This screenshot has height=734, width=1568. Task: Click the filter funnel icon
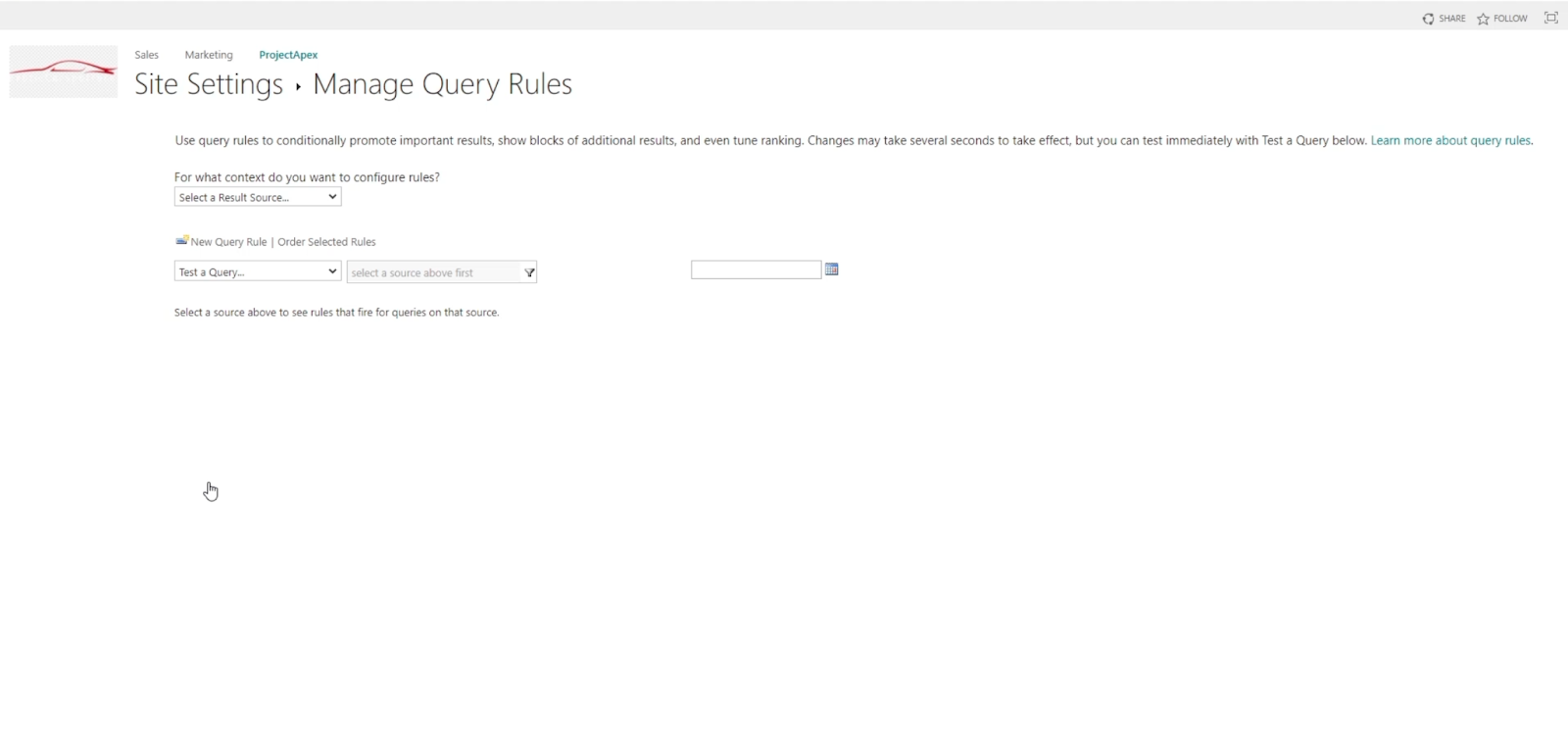tap(529, 272)
